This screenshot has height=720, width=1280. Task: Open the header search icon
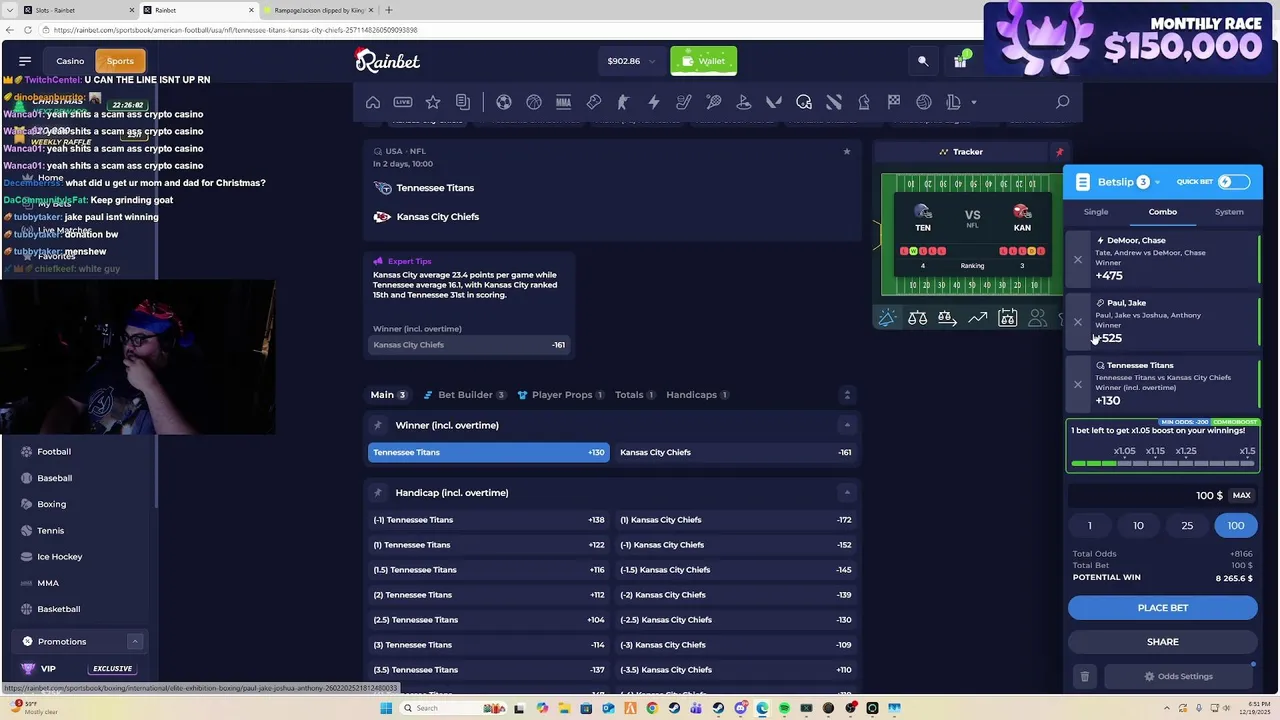coord(923,61)
